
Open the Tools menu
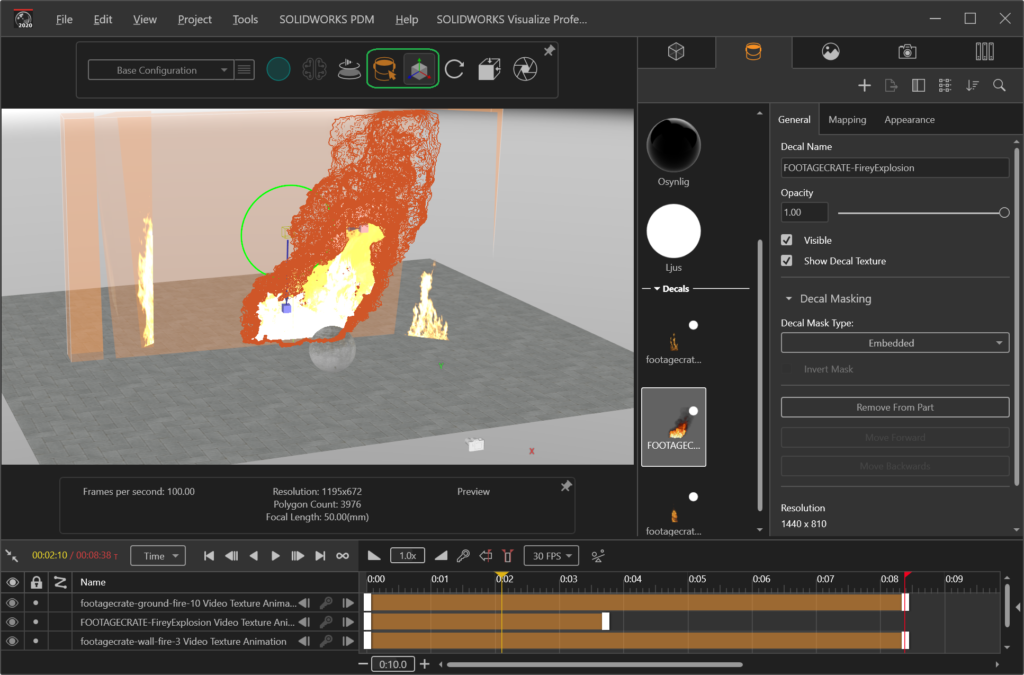coord(245,19)
